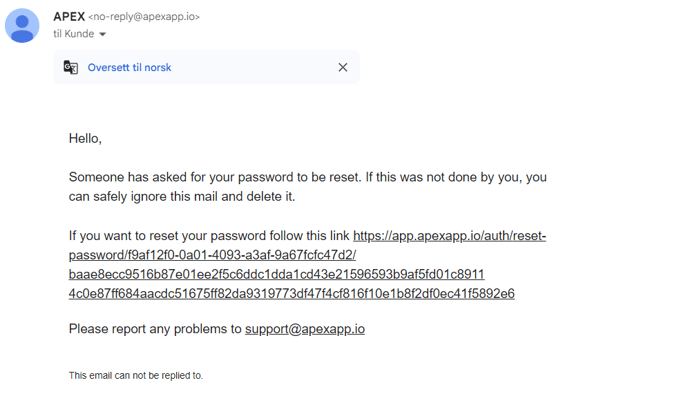Click the 'This email can not be replied to' footer
688x396 pixels.
coord(136,375)
